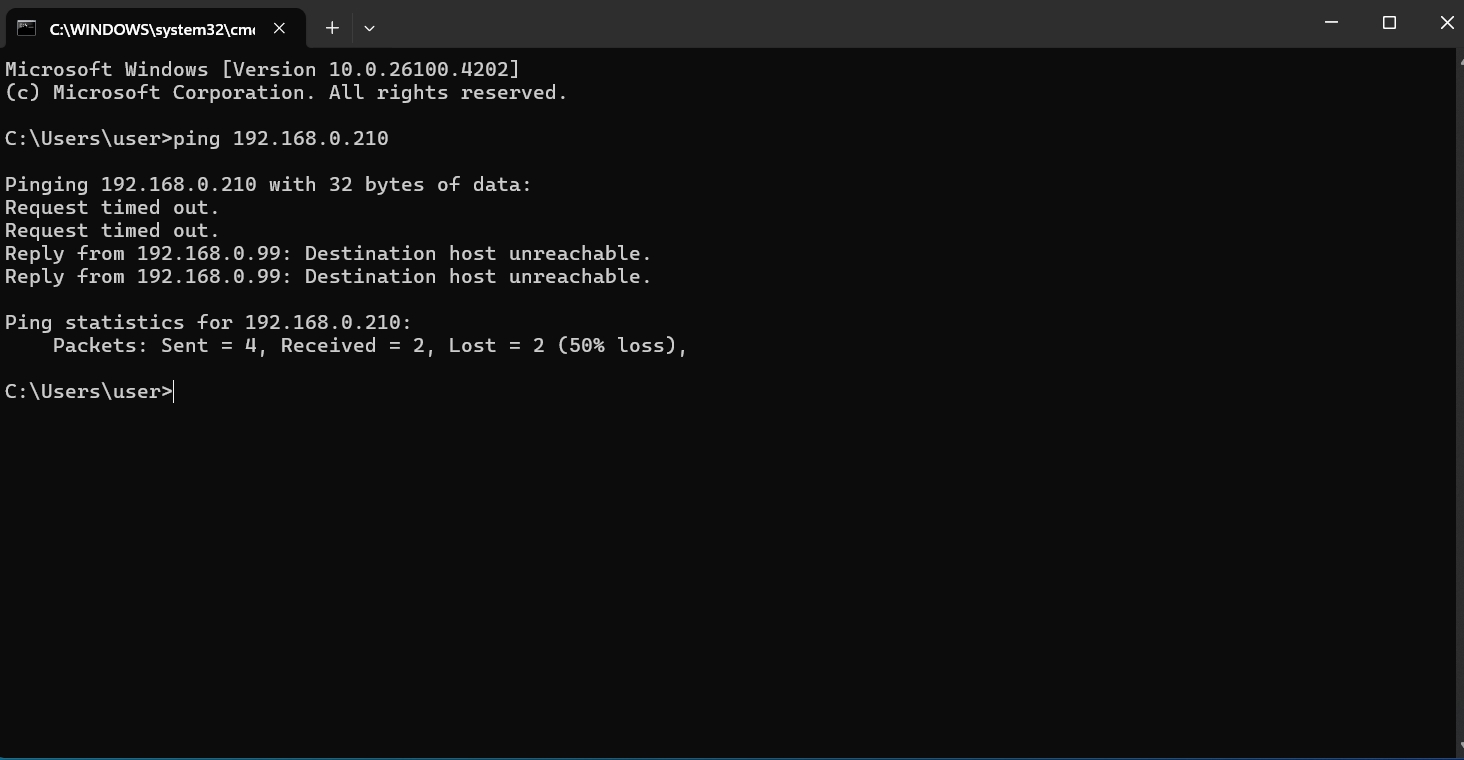This screenshot has width=1464, height=760.
Task: Close the terminal window
Action: (x=1446, y=23)
